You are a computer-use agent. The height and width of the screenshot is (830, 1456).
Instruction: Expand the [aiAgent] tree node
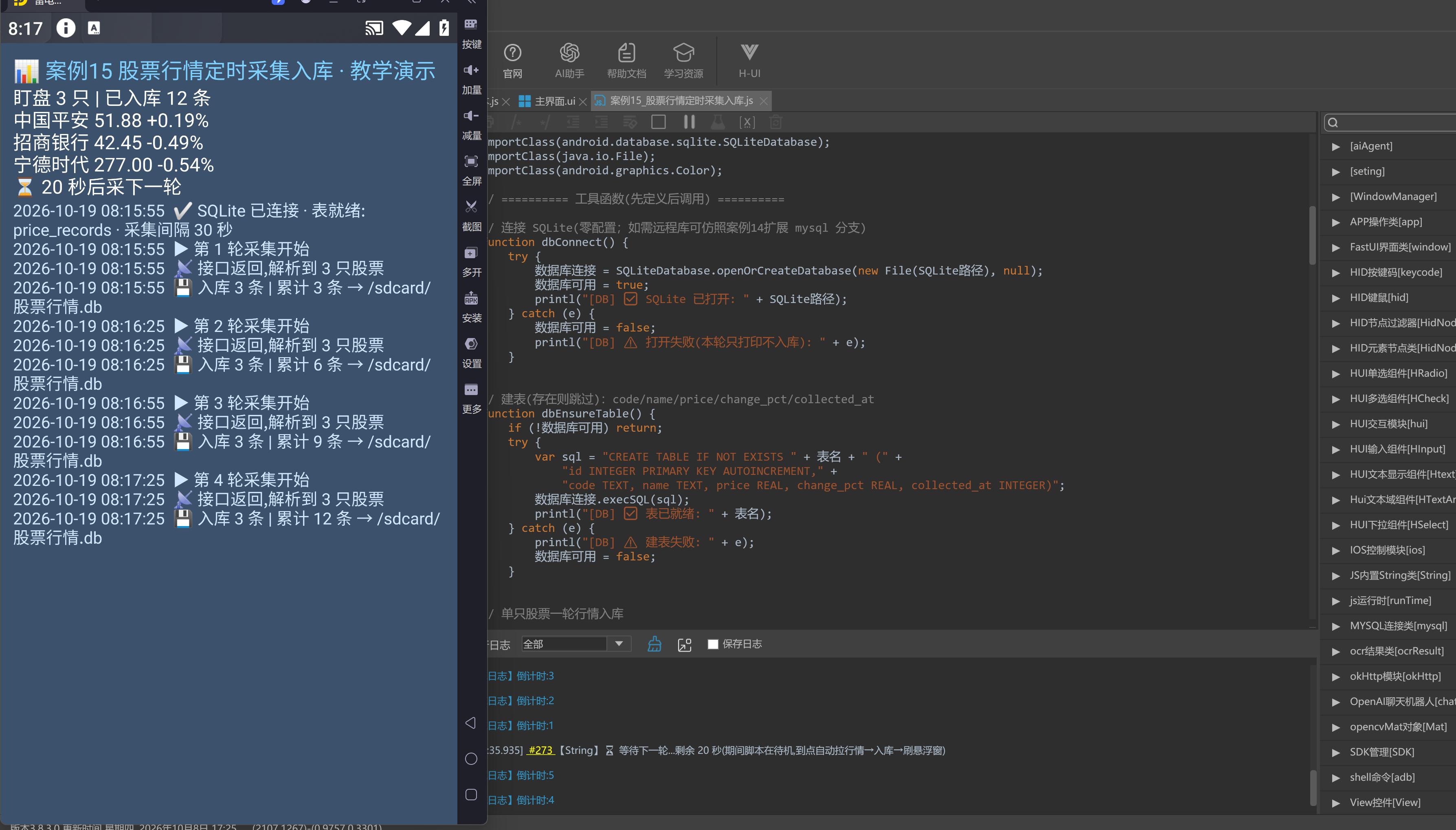click(1336, 147)
